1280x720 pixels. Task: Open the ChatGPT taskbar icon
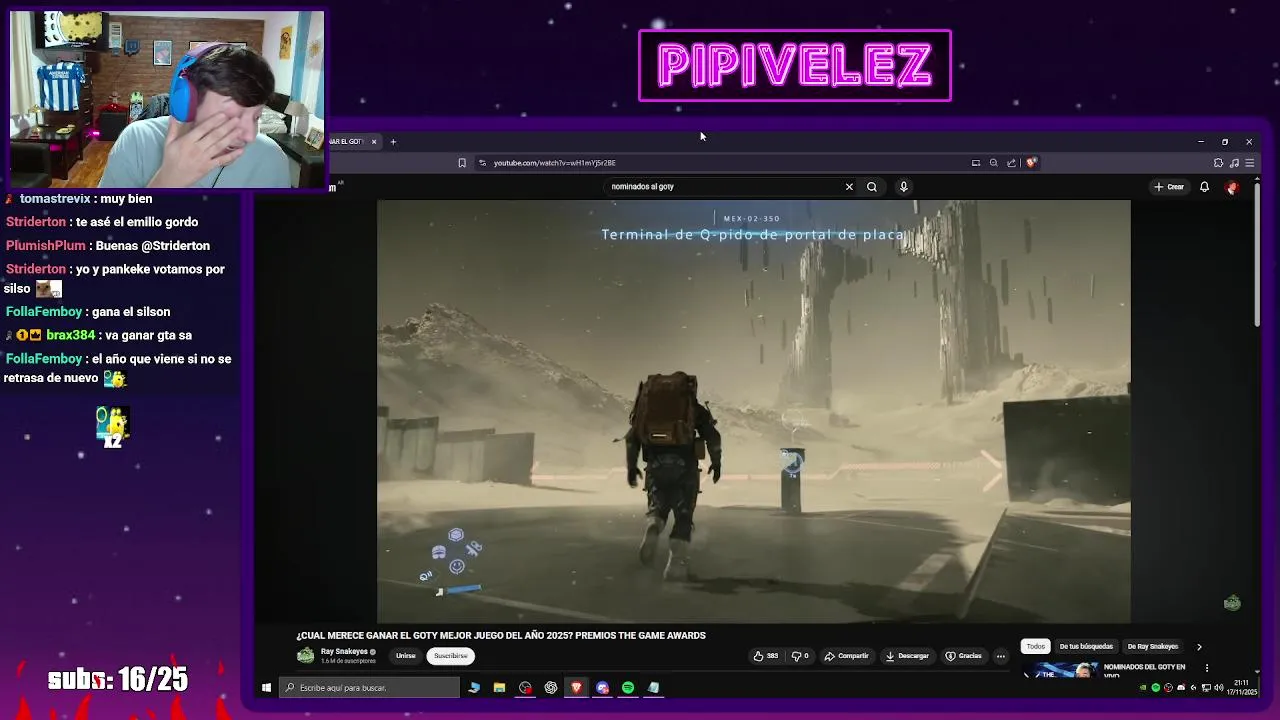[551, 688]
